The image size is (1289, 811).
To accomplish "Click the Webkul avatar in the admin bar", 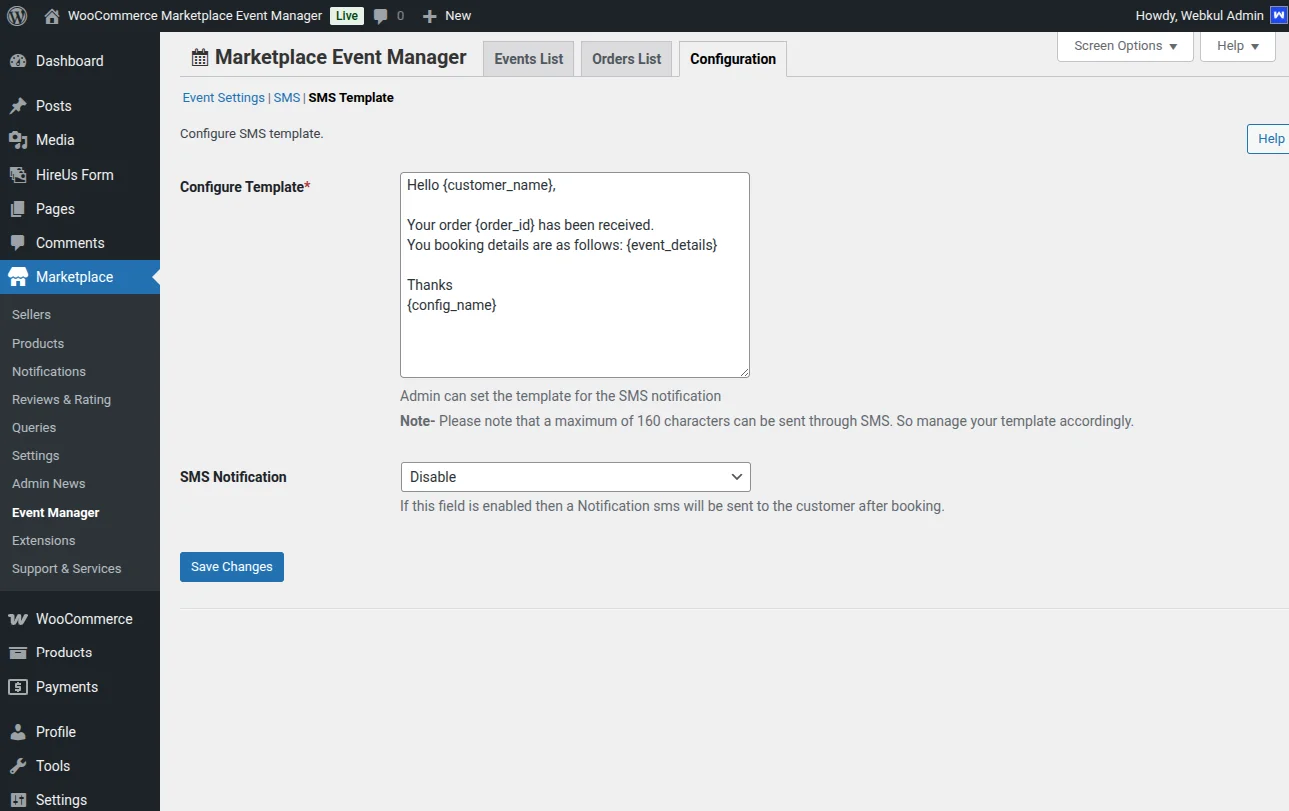I will [x=1278, y=15].
